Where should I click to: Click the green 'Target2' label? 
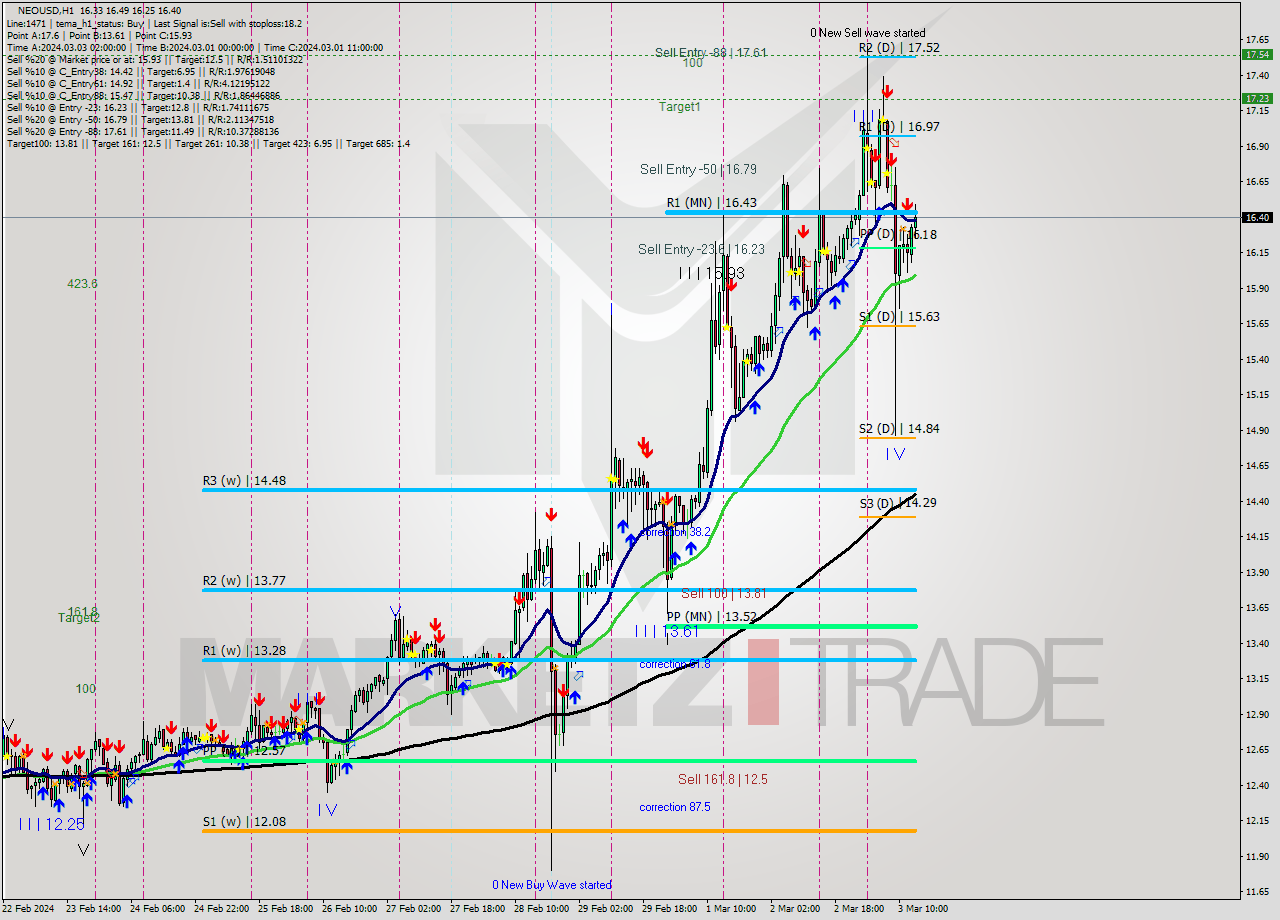[x=79, y=618]
